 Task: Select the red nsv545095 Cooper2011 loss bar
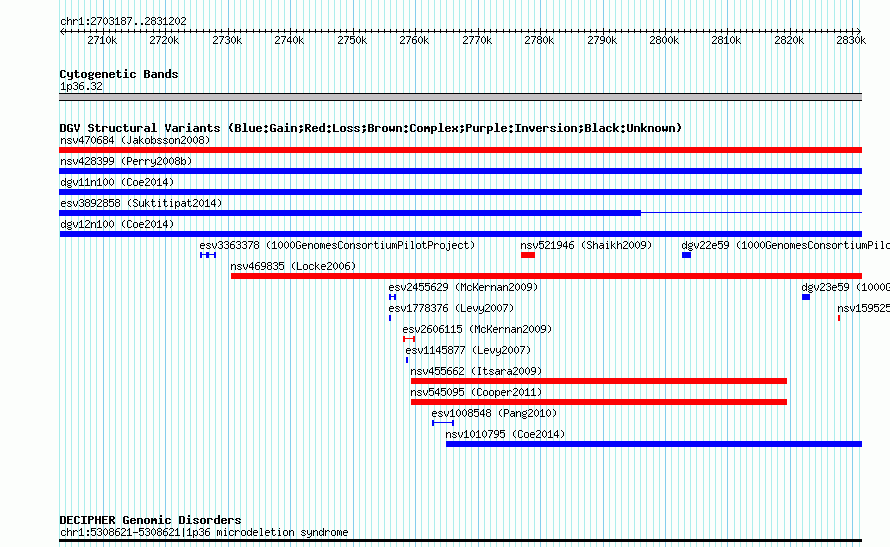[599, 402]
